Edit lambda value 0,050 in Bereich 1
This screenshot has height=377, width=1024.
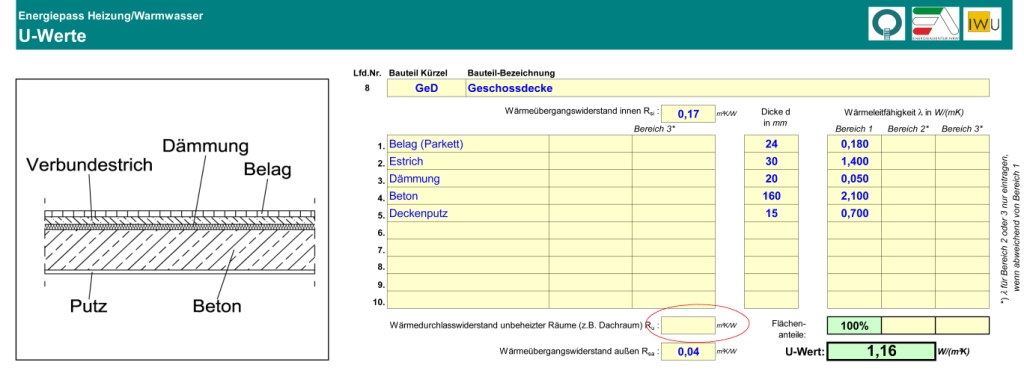coord(854,178)
